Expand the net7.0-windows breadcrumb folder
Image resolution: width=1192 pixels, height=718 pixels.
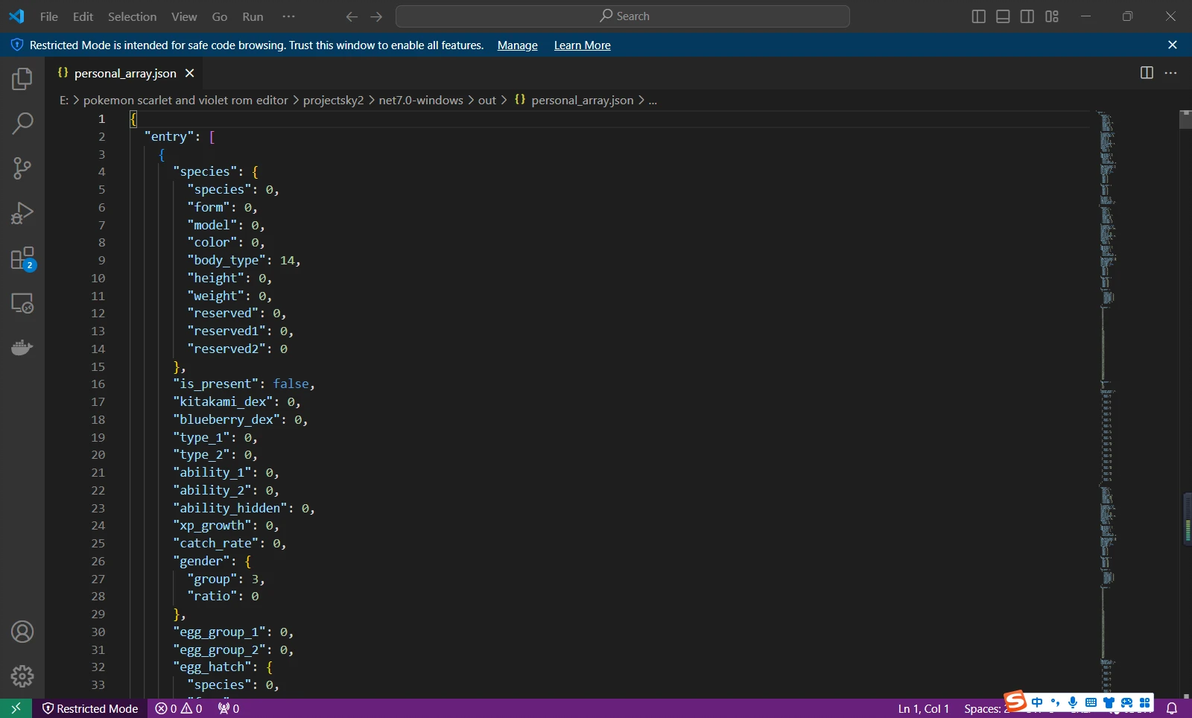tap(420, 100)
